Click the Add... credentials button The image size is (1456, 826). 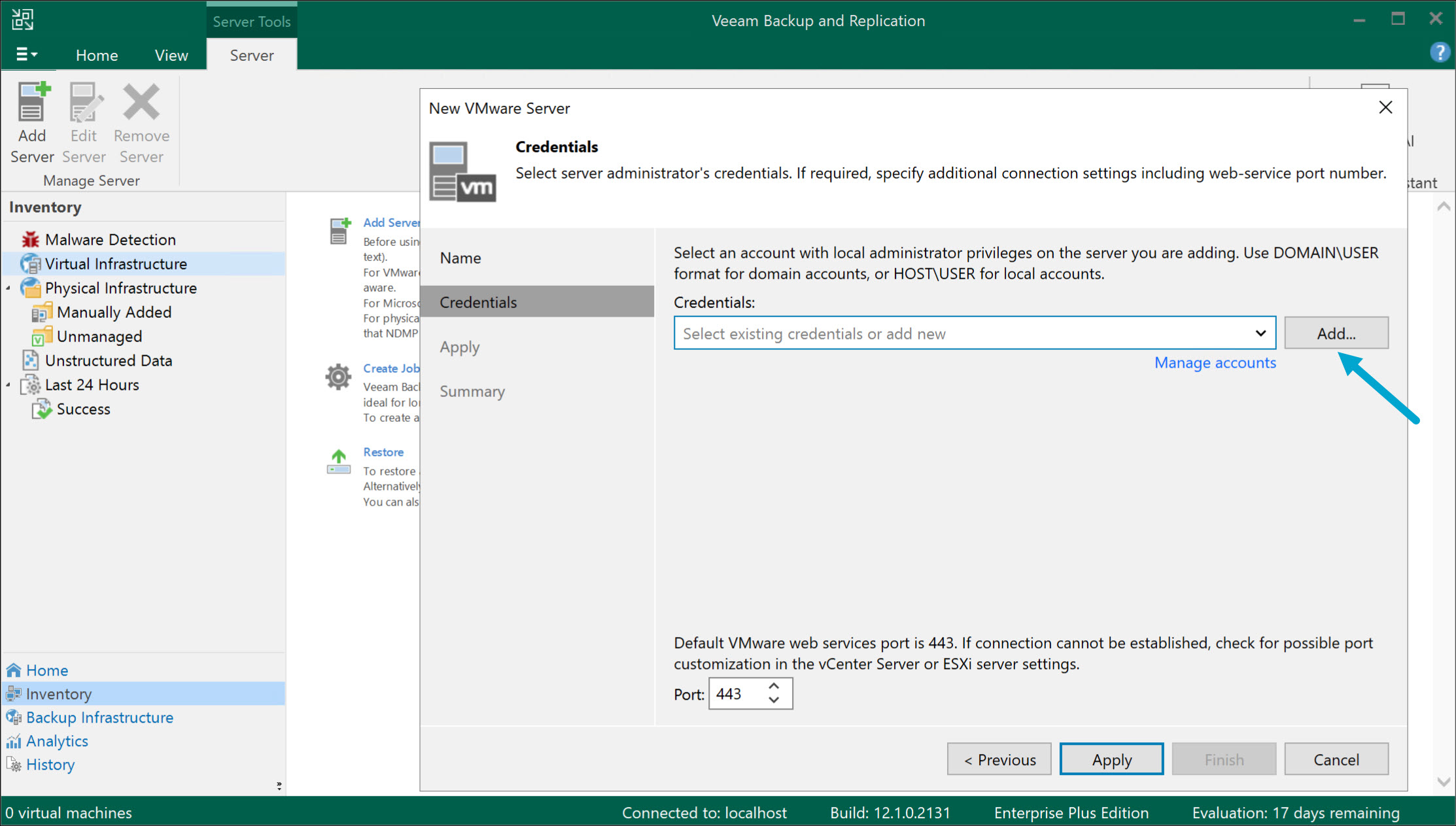(x=1336, y=334)
